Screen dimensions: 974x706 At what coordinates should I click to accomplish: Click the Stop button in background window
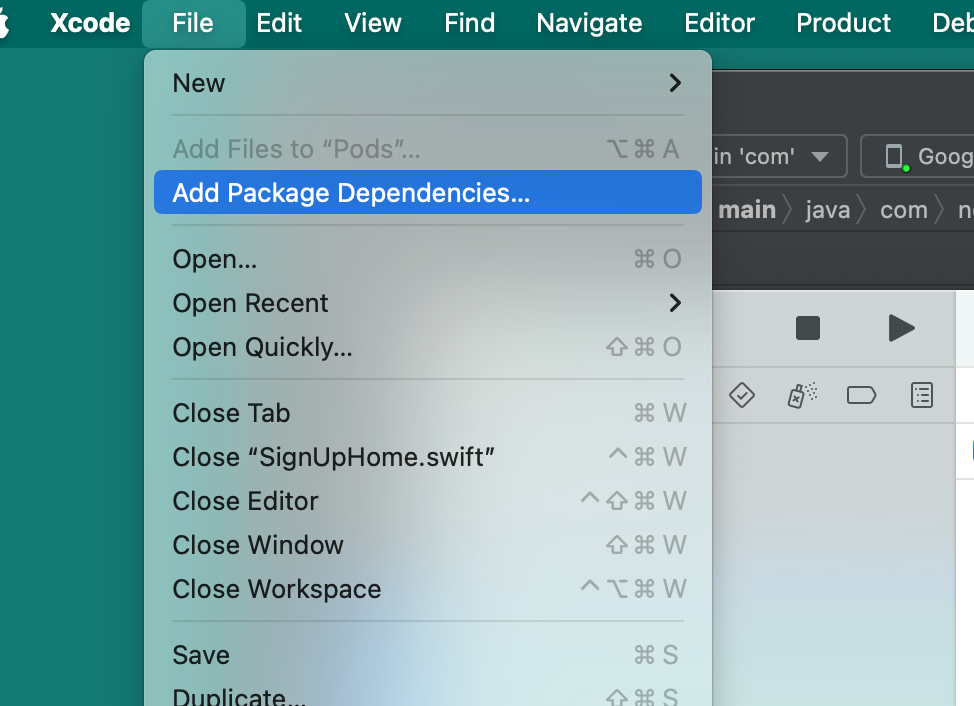coord(808,328)
